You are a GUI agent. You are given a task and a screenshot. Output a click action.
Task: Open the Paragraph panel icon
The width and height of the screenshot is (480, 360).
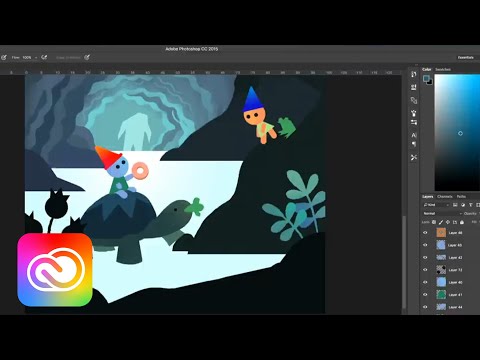click(414, 144)
